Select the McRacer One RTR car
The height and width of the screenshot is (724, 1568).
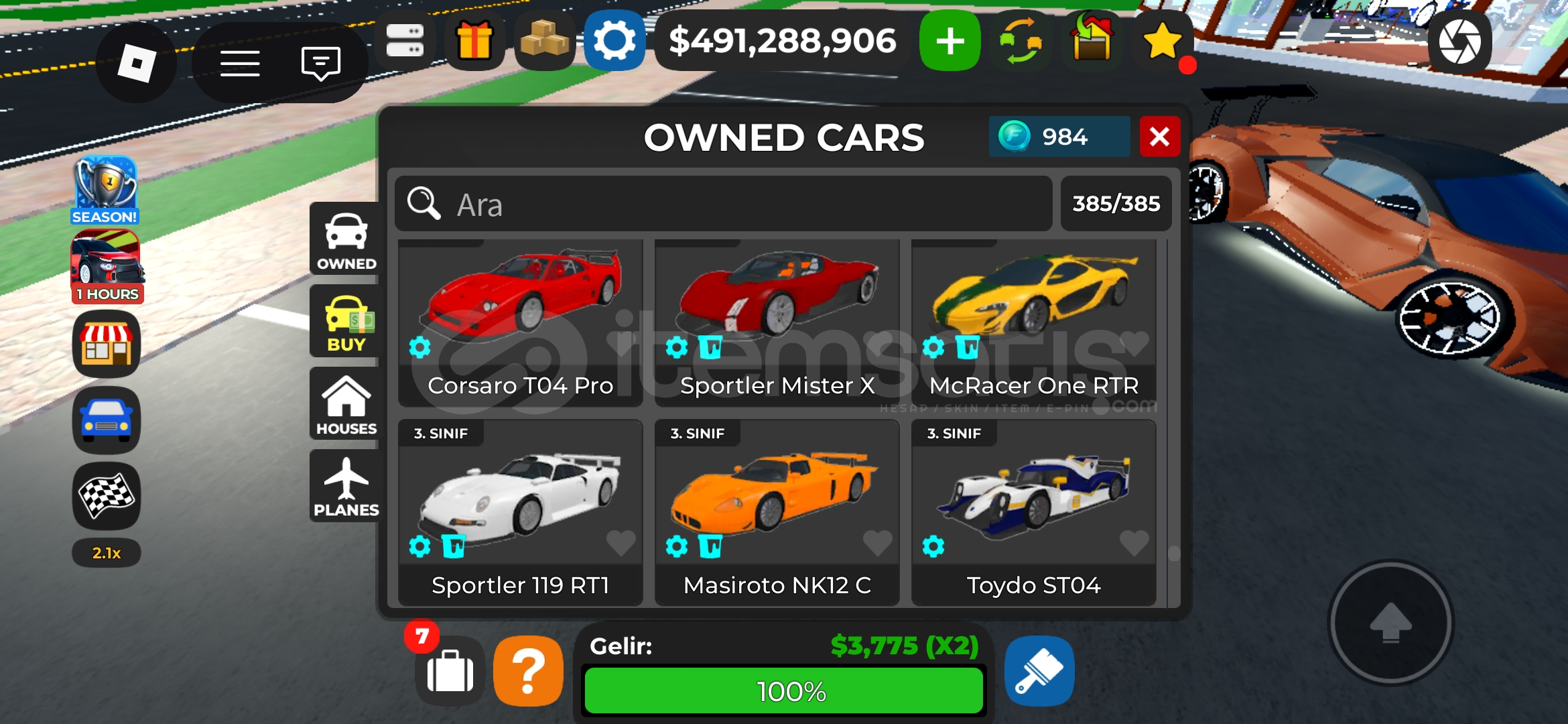coord(1034,323)
